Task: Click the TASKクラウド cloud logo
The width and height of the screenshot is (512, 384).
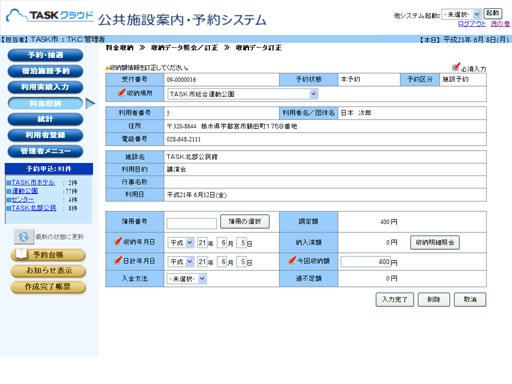Action: tap(50, 15)
